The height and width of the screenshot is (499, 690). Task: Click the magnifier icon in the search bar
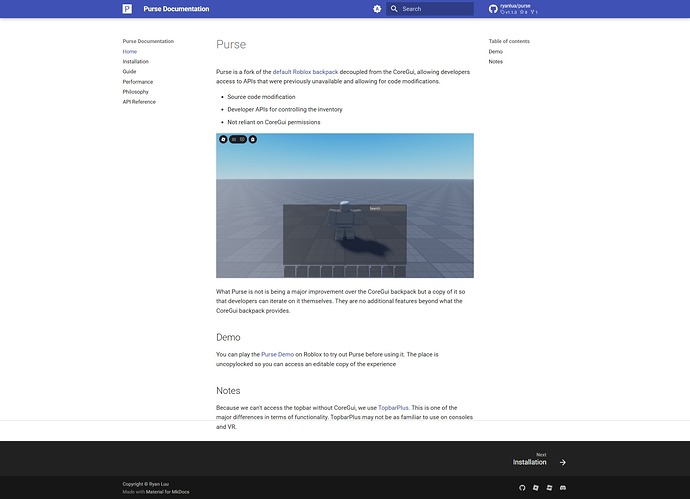coord(394,9)
